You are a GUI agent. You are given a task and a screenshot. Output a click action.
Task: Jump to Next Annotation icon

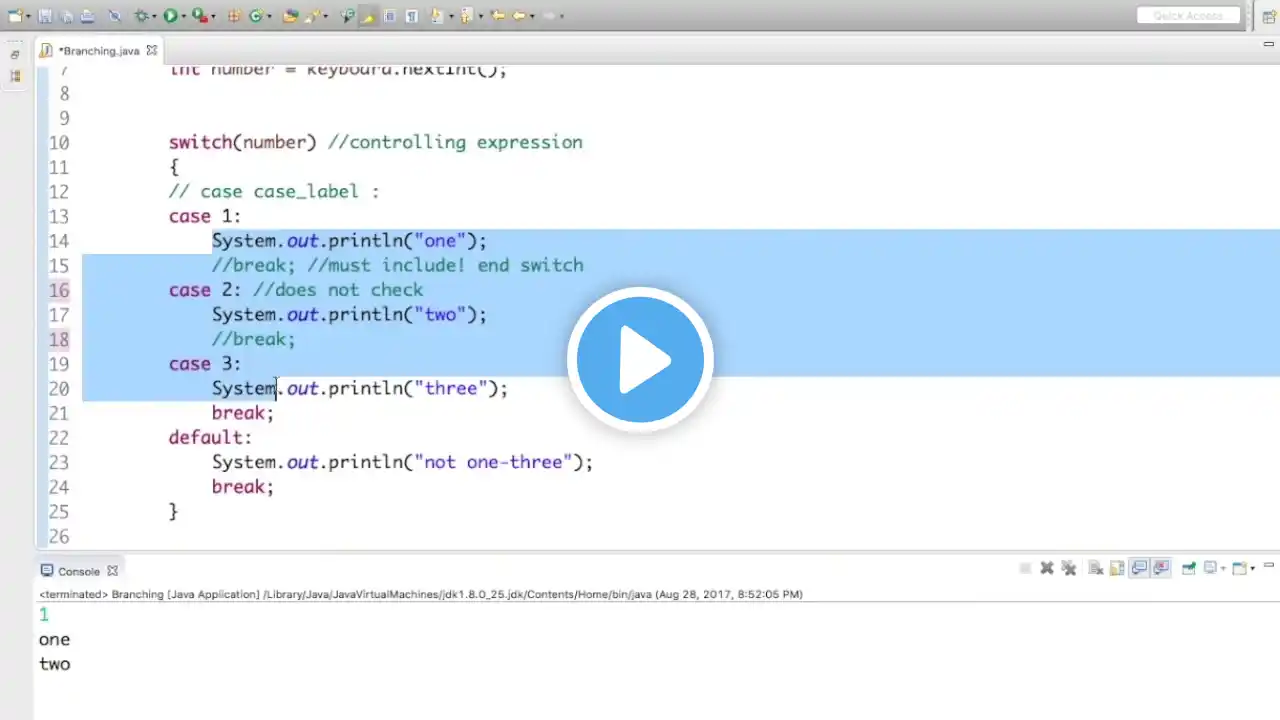pos(437,16)
